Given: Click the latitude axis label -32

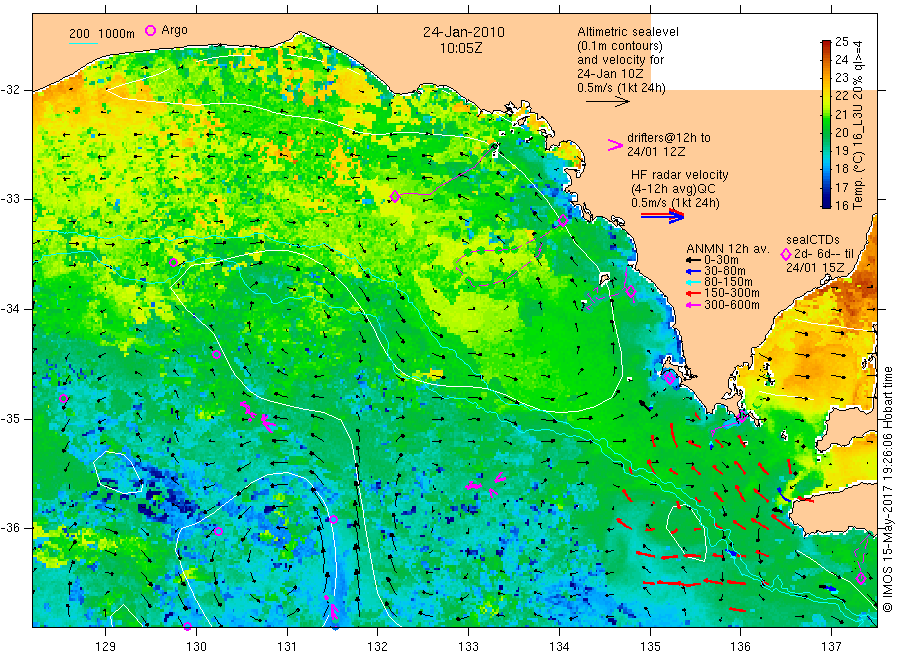Looking at the screenshot, I should pyautogui.click(x=10, y=90).
